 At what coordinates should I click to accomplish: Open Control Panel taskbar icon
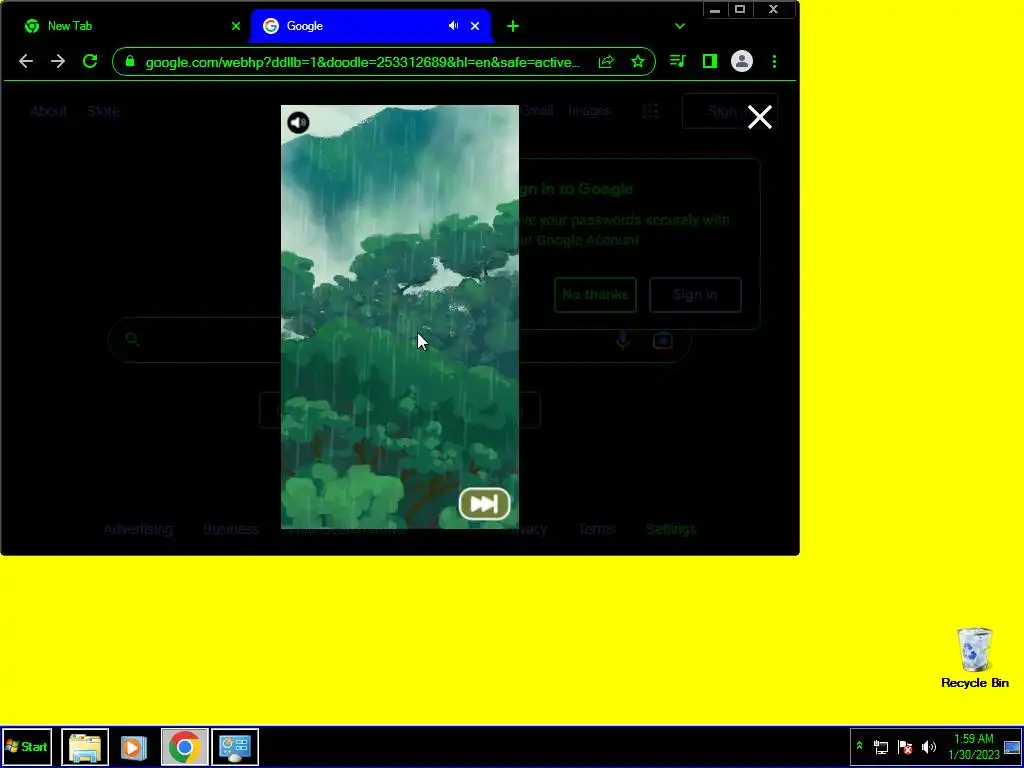point(235,747)
